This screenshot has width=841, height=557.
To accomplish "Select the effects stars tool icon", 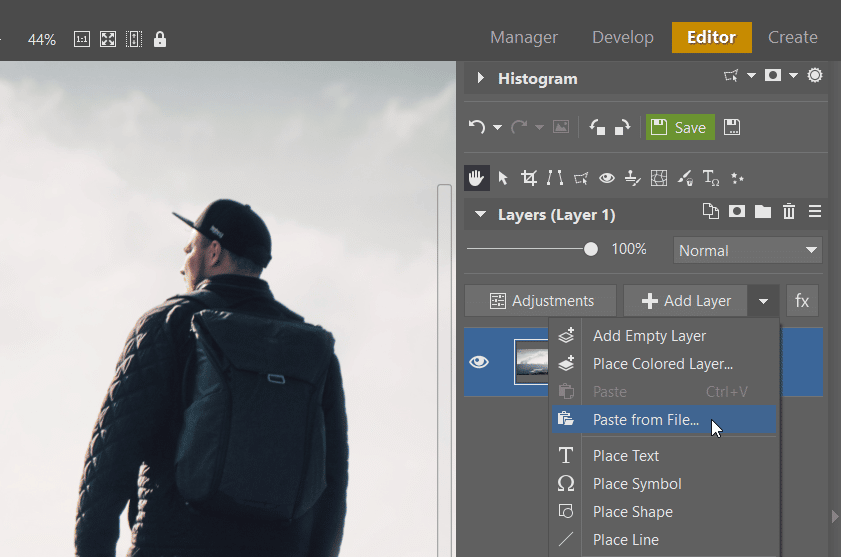I will (737, 178).
